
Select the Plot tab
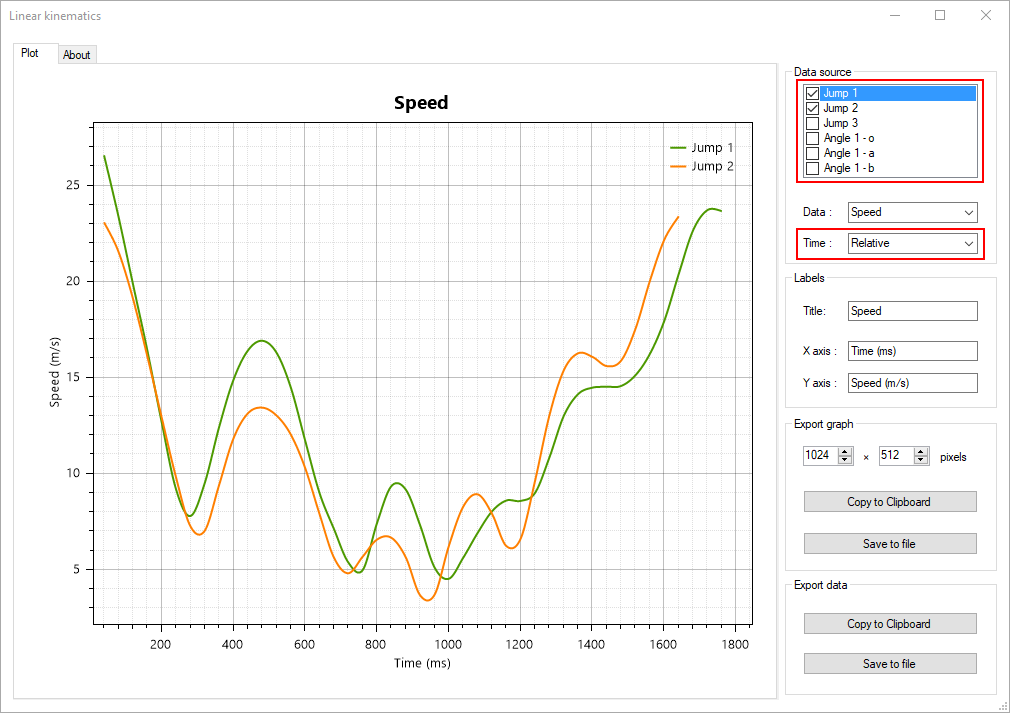pyautogui.click(x=30, y=53)
